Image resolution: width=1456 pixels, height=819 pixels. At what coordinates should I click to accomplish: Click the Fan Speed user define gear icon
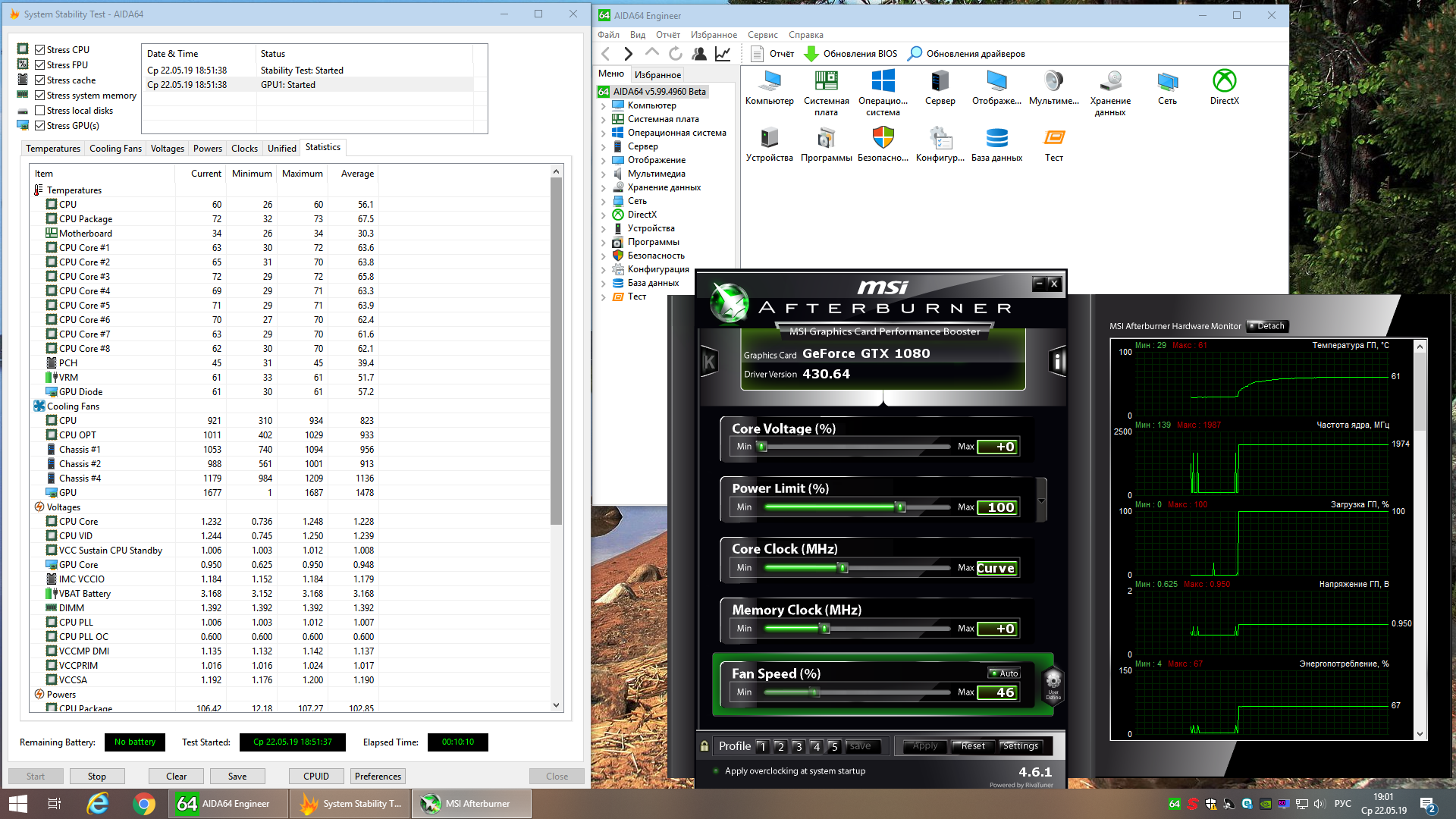pyautogui.click(x=1053, y=681)
